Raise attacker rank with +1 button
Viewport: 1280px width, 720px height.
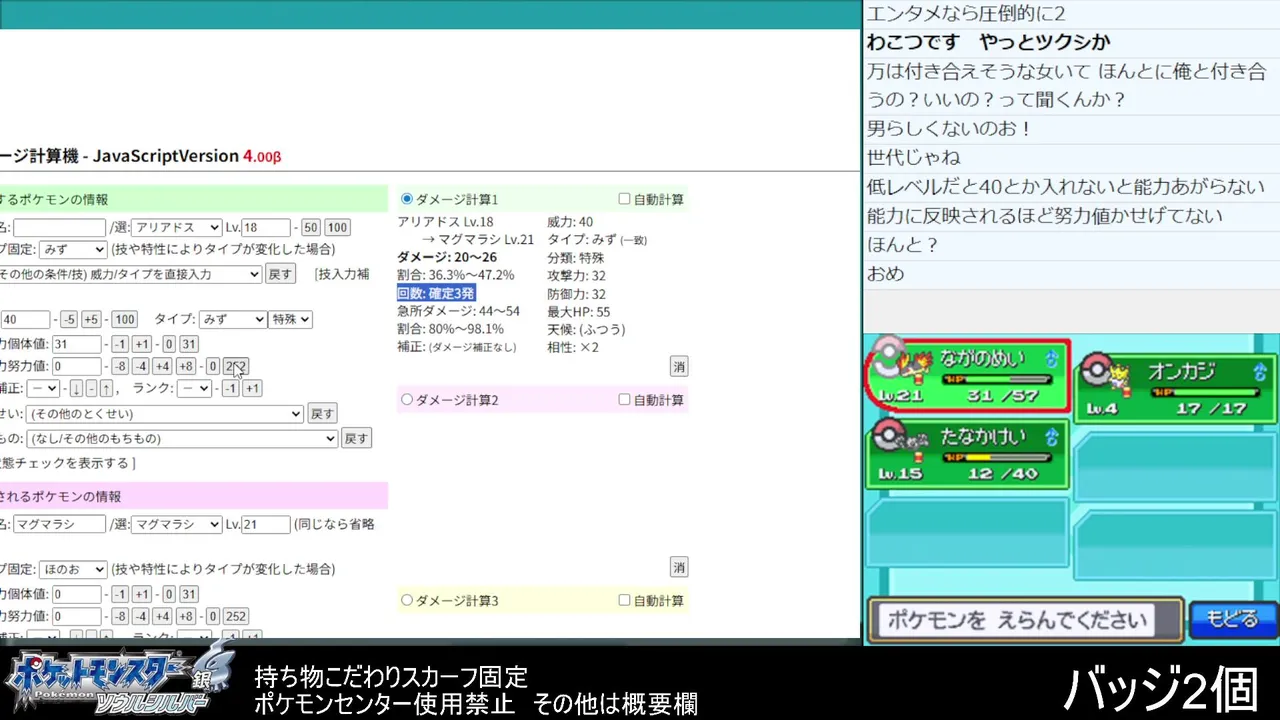[x=252, y=388]
